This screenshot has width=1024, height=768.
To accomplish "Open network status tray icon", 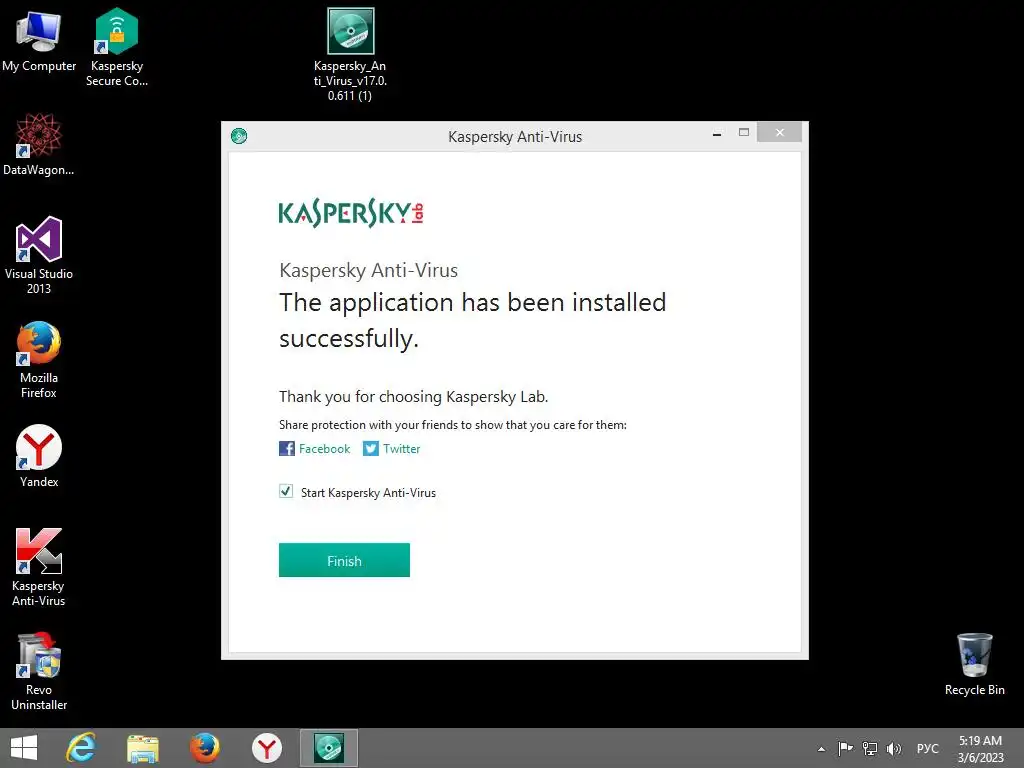I will point(870,748).
